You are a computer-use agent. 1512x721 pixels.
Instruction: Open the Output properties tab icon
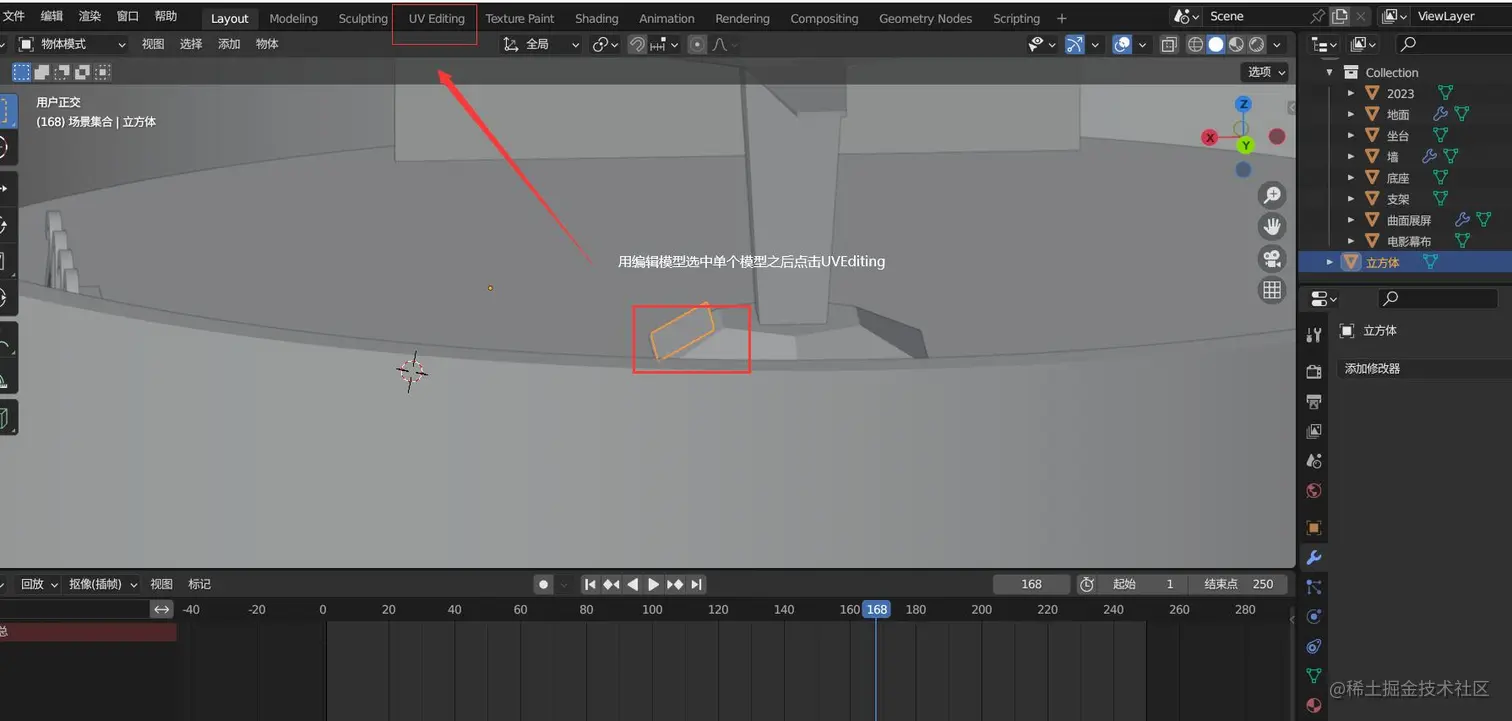[x=1314, y=402]
